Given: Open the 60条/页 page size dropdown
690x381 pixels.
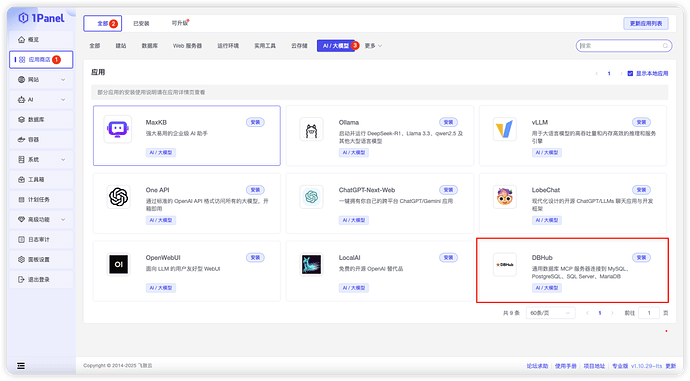Looking at the screenshot, I should (550, 313).
